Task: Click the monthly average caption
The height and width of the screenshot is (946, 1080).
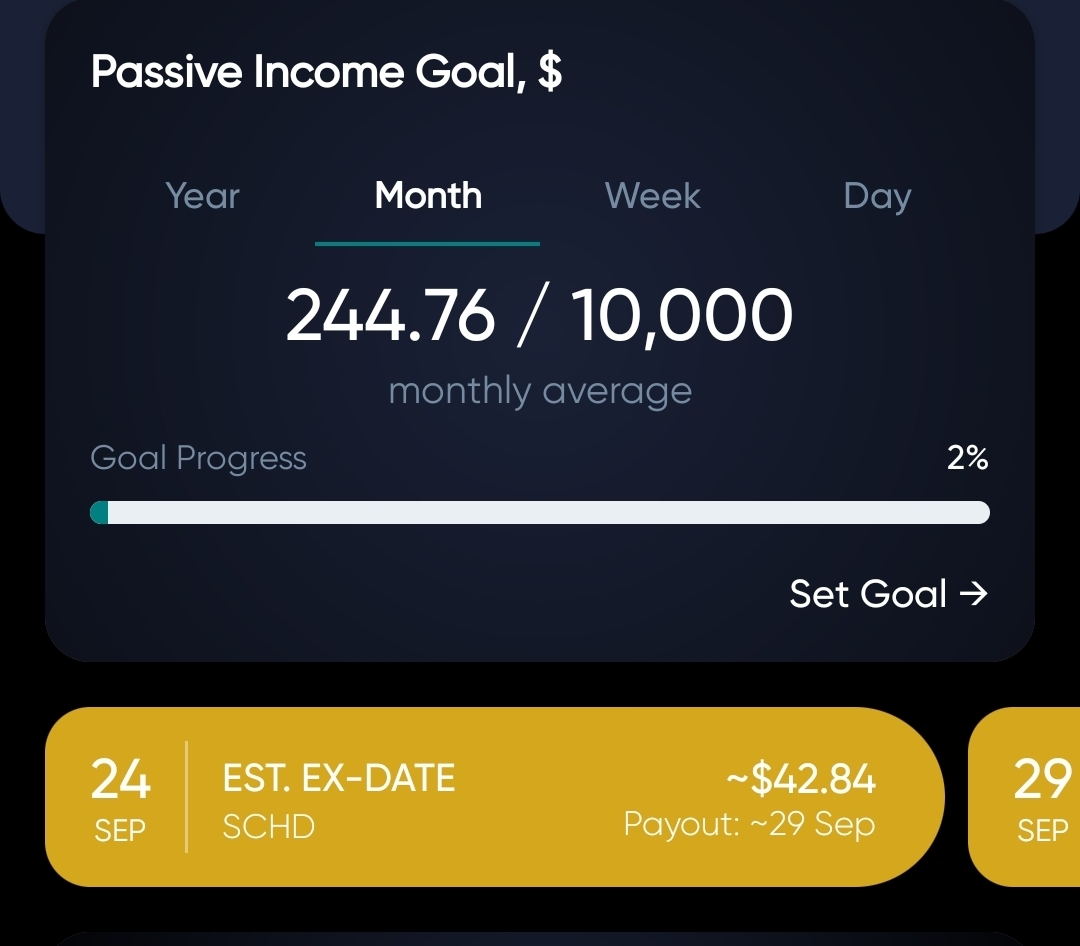Action: coord(540,392)
